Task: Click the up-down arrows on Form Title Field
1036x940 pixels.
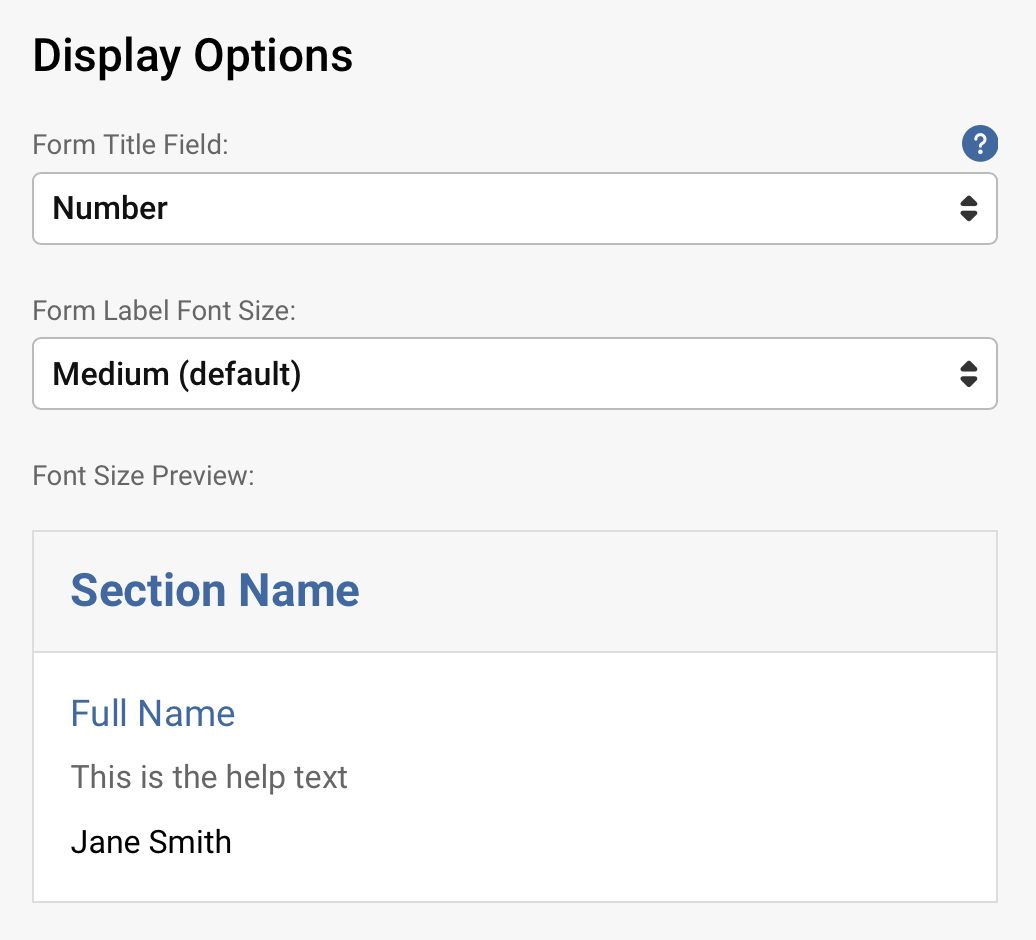Action: 968,208
